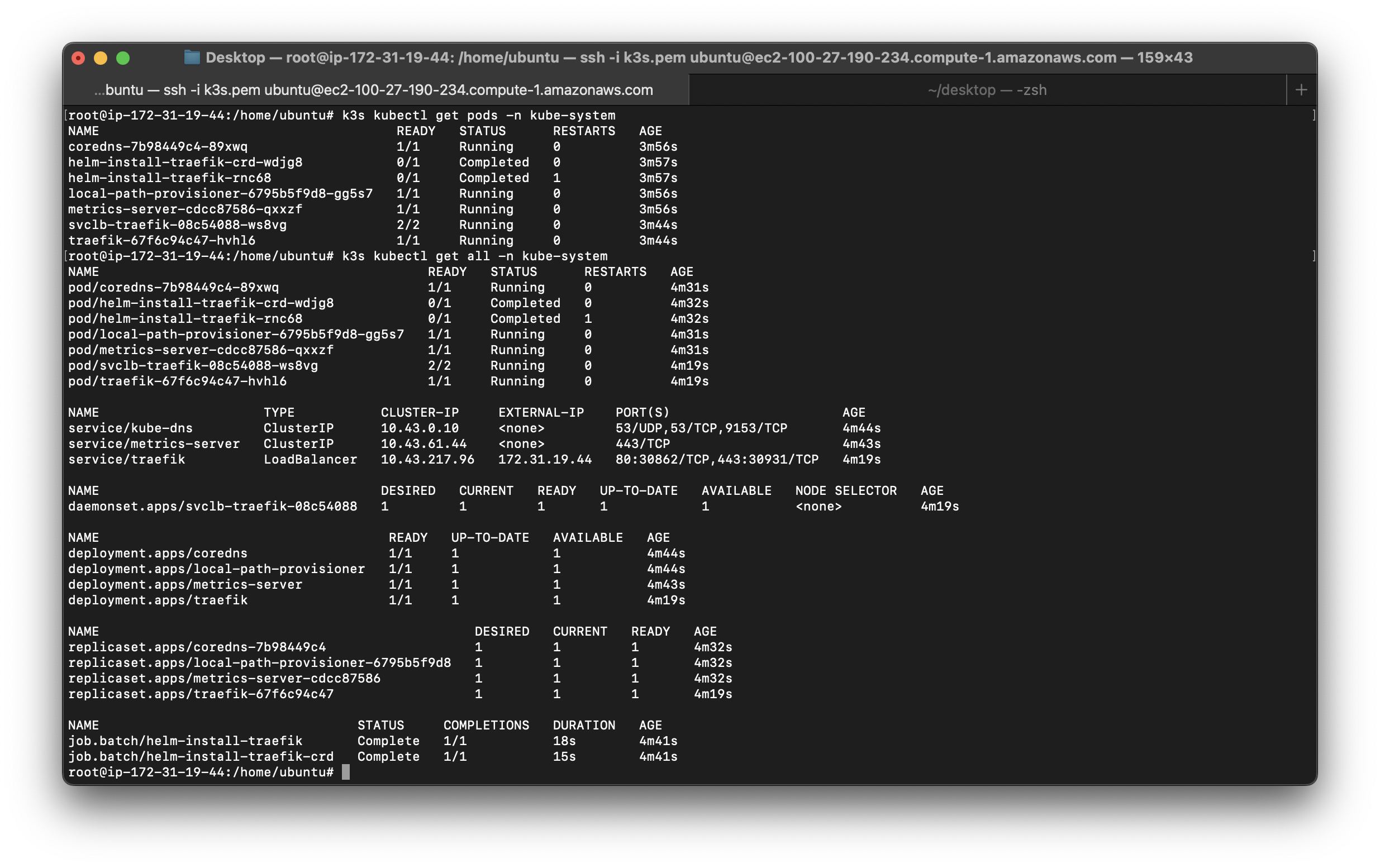Click the yellow minimize button

[x=102, y=58]
